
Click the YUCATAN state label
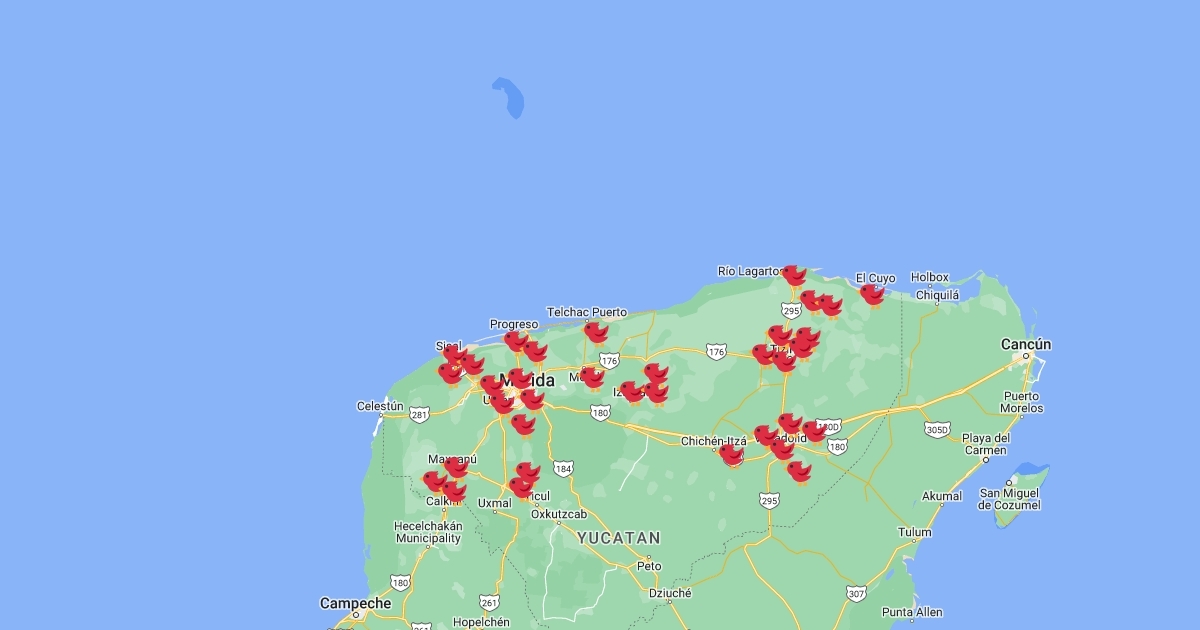pos(618,538)
